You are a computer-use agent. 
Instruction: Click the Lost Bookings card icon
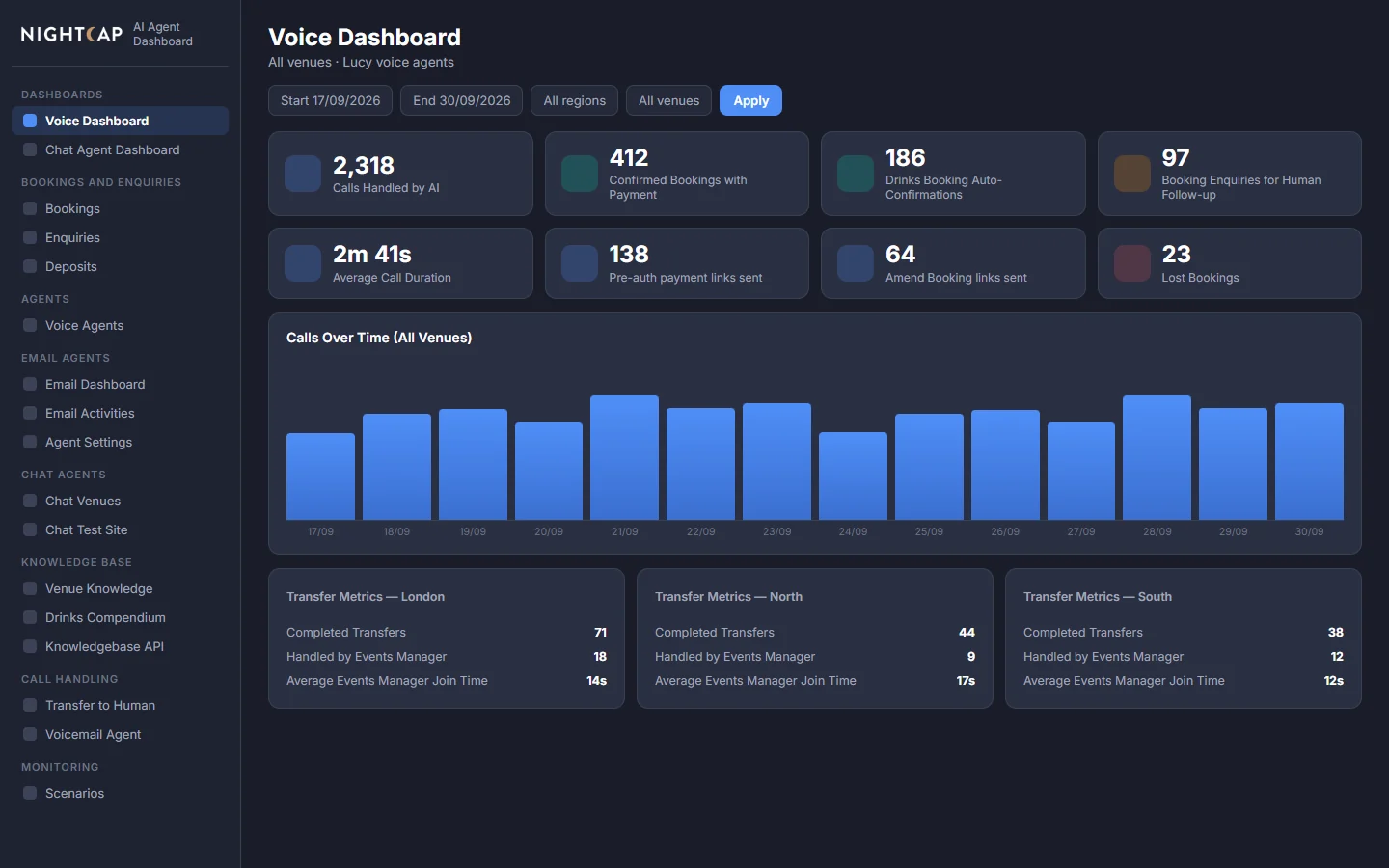pos(1132,263)
